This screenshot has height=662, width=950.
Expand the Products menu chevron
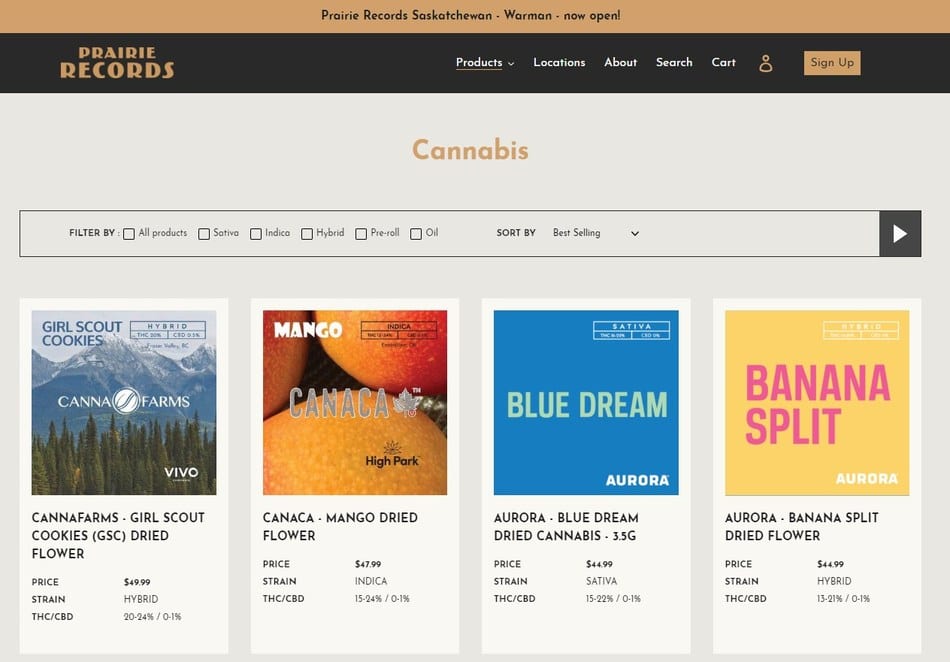[511, 64]
